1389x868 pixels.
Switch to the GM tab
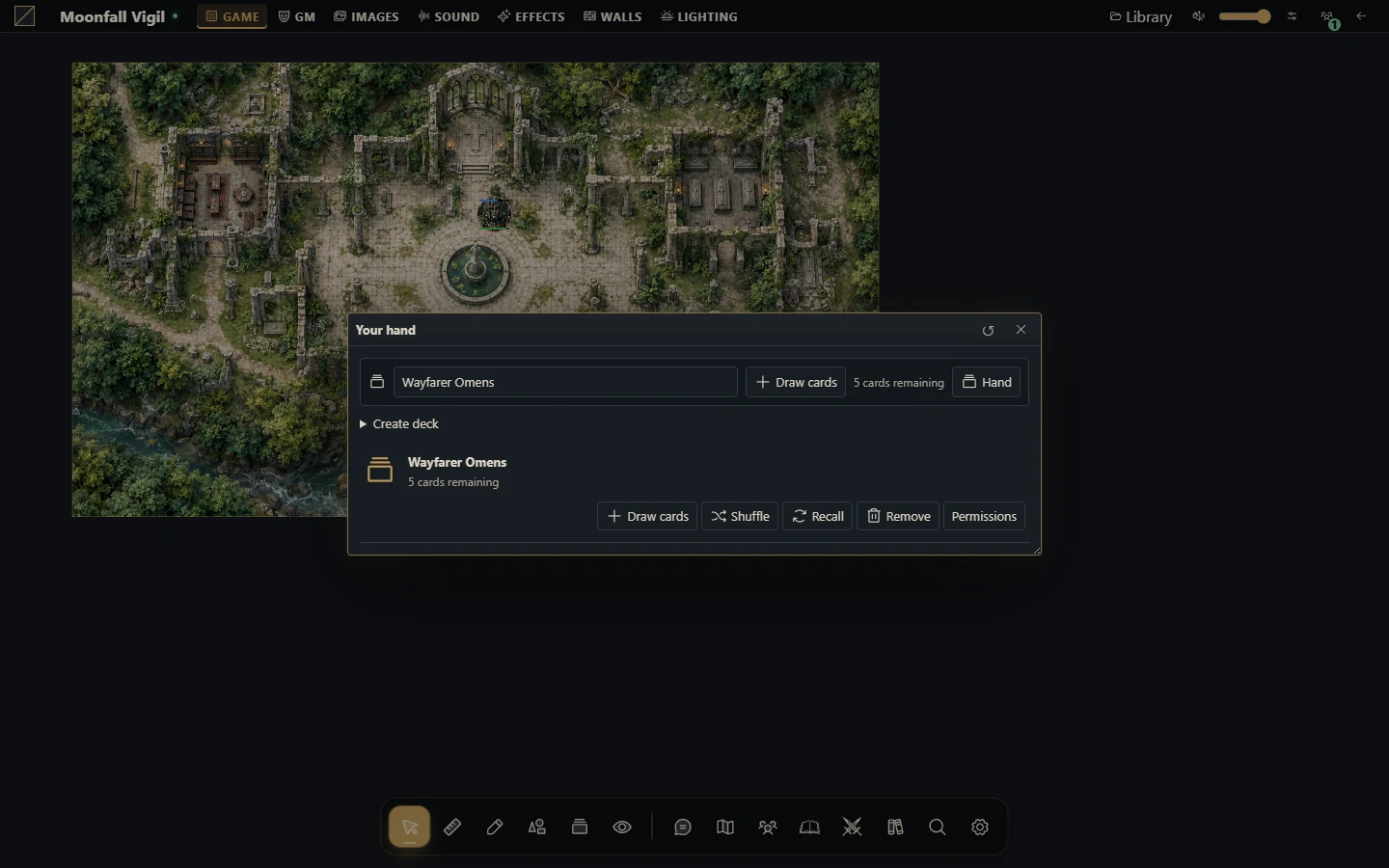pos(297,16)
